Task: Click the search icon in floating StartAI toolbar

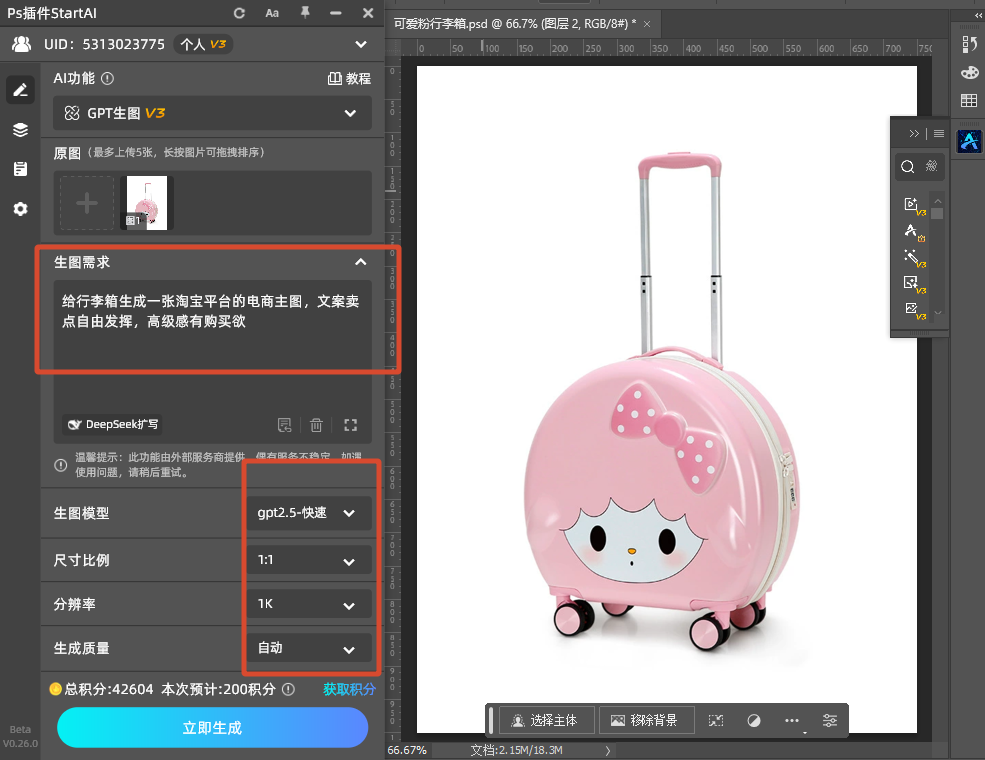Action: coord(908,166)
